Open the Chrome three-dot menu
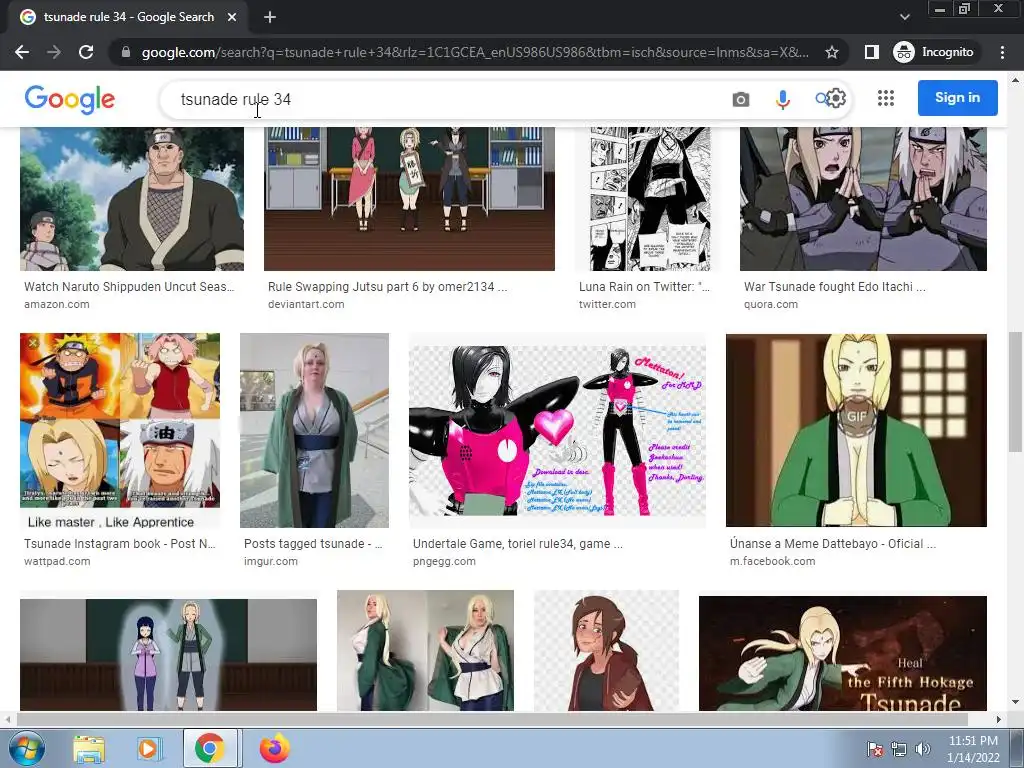 click(x=1002, y=52)
